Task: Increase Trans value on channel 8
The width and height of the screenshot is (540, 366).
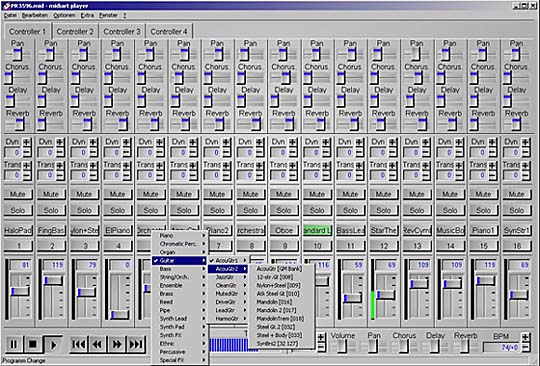Action: tap(259, 166)
